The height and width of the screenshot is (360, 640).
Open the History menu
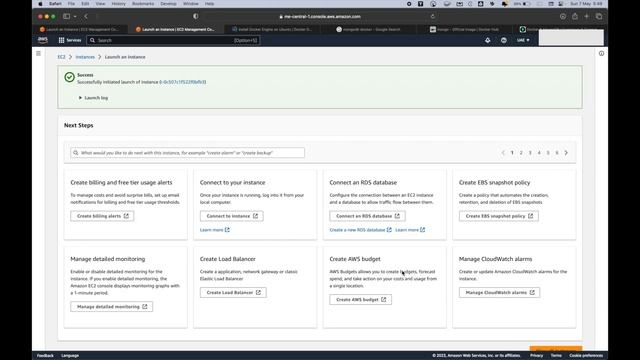[x=118, y=4]
